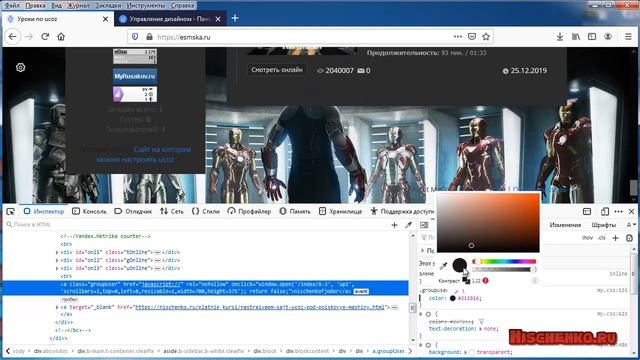This screenshot has height=360, width=640.
Task: Click the Смотреть онлайн button
Action: (277, 70)
